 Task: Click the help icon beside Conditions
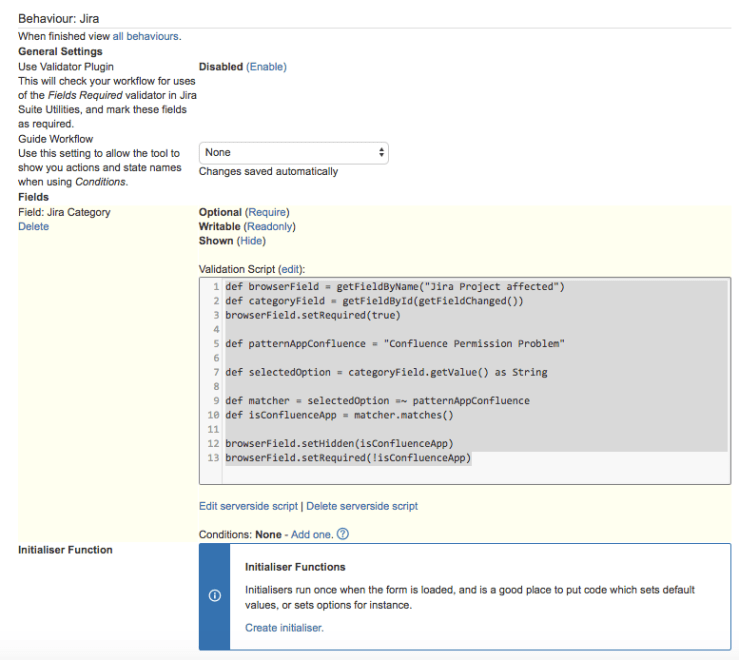344,535
